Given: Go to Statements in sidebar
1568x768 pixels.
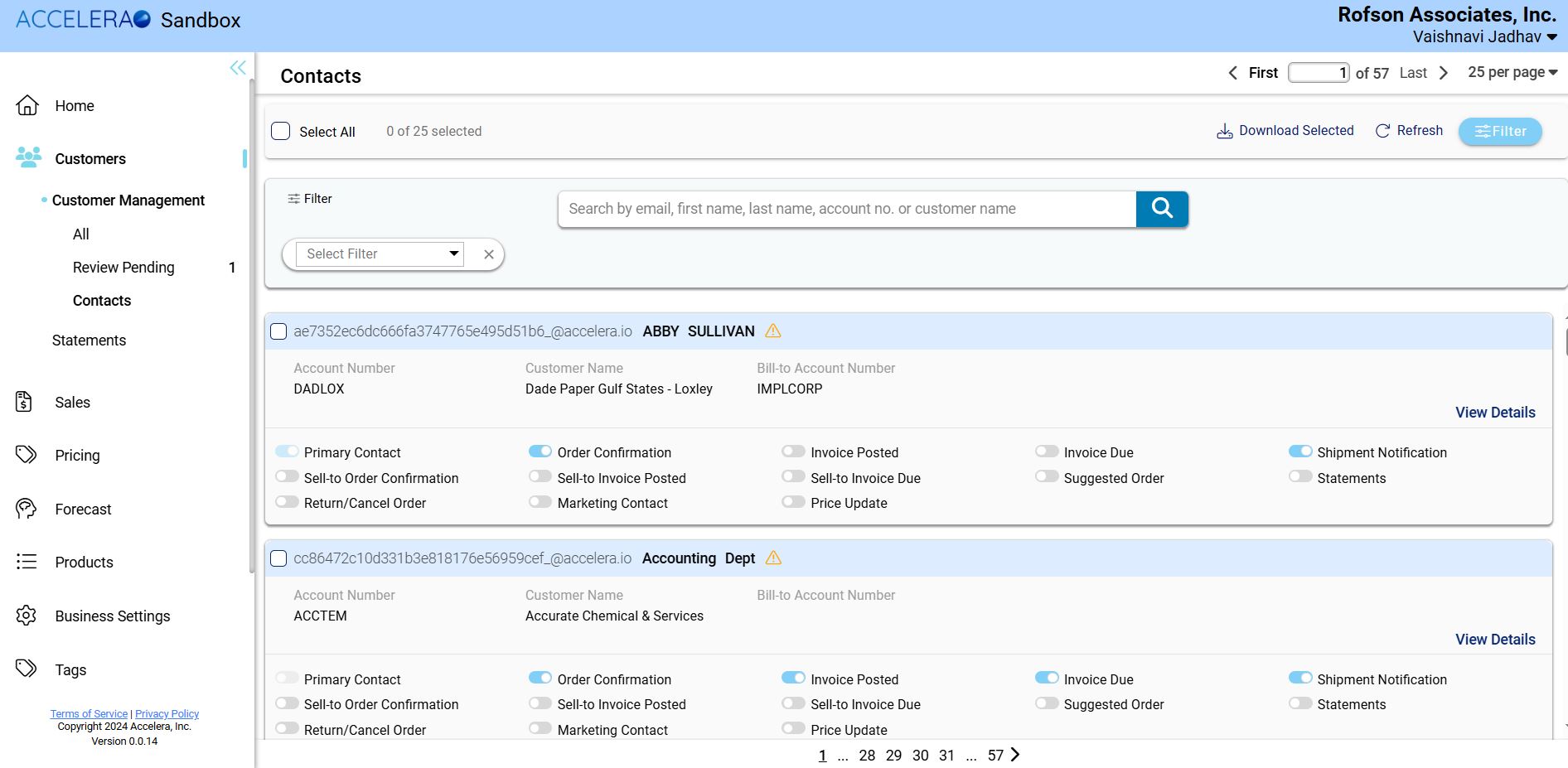Looking at the screenshot, I should 89,341.
